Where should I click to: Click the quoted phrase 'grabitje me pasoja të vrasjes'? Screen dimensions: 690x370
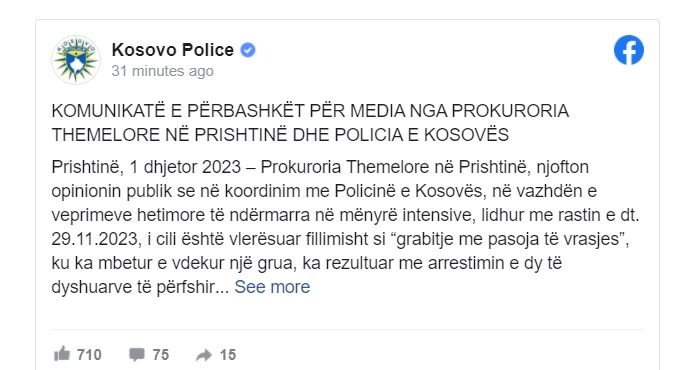tap(508, 239)
